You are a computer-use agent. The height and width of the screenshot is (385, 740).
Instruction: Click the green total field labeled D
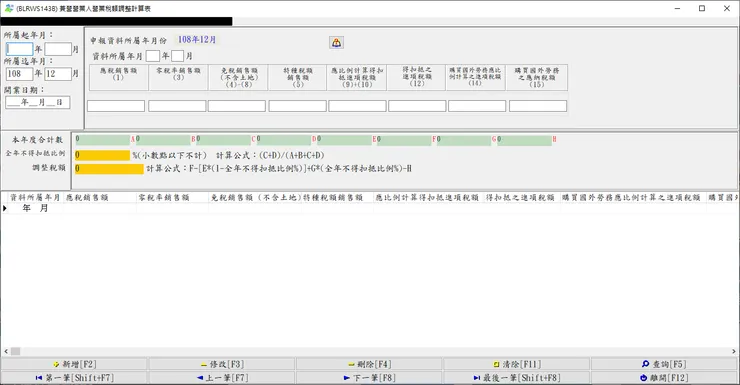[284, 140]
